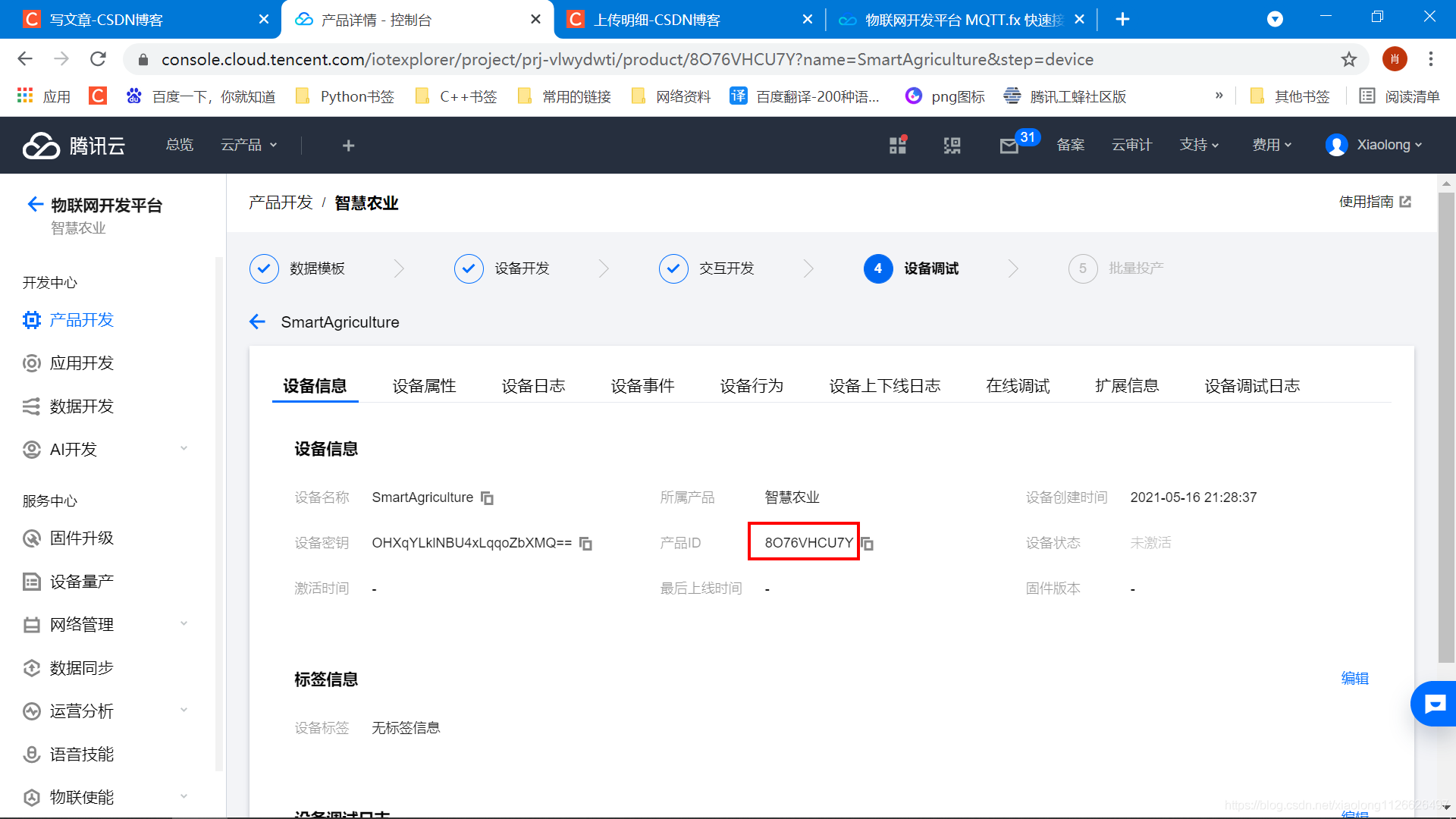
Task: Click the back arrow beside SmartAgriculture
Action: [x=258, y=322]
